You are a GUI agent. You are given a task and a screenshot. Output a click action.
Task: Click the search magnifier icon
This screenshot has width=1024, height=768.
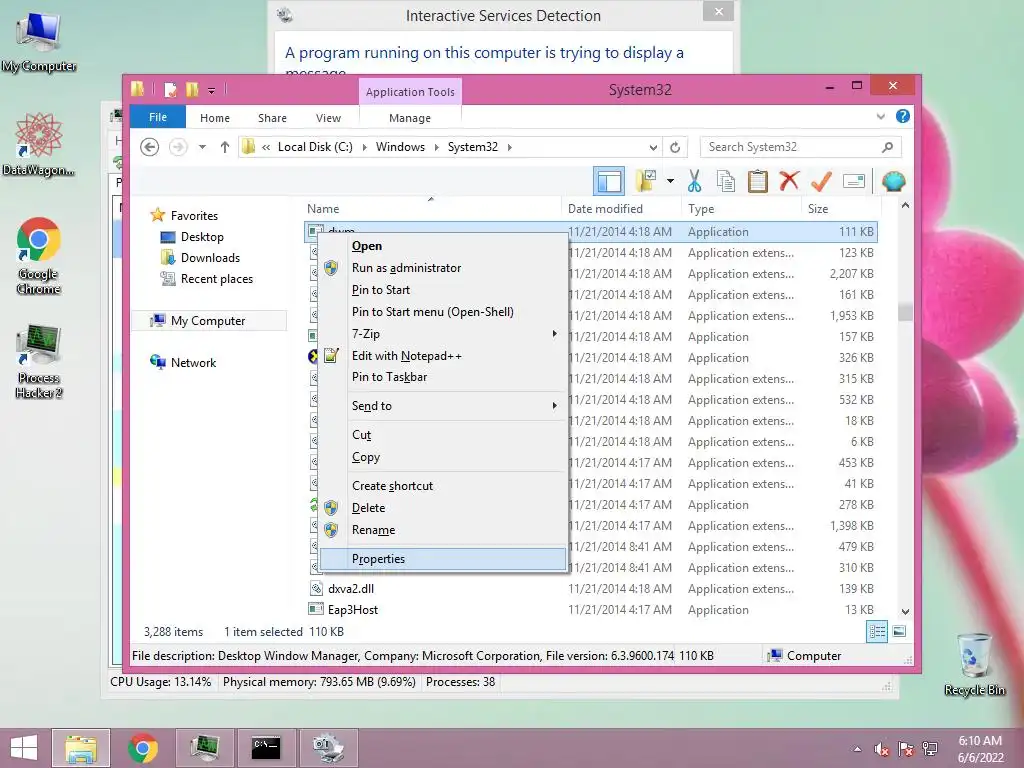click(x=887, y=147)
